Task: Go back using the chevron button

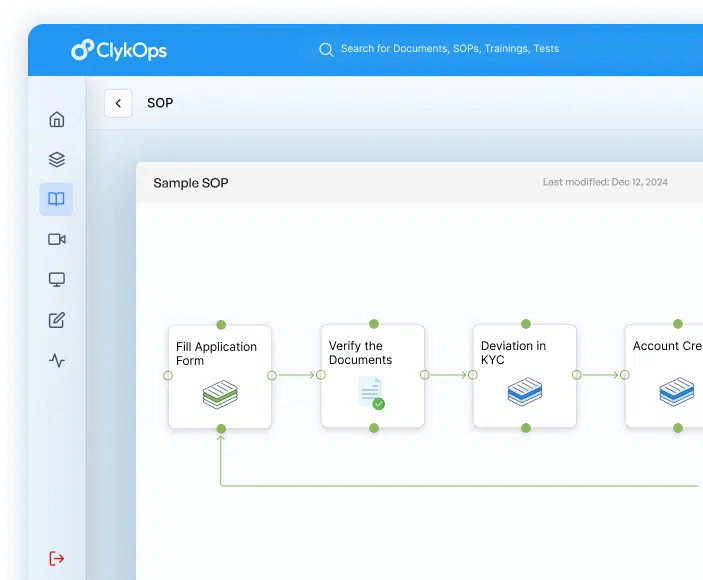Action: click(x=118, y=103)
